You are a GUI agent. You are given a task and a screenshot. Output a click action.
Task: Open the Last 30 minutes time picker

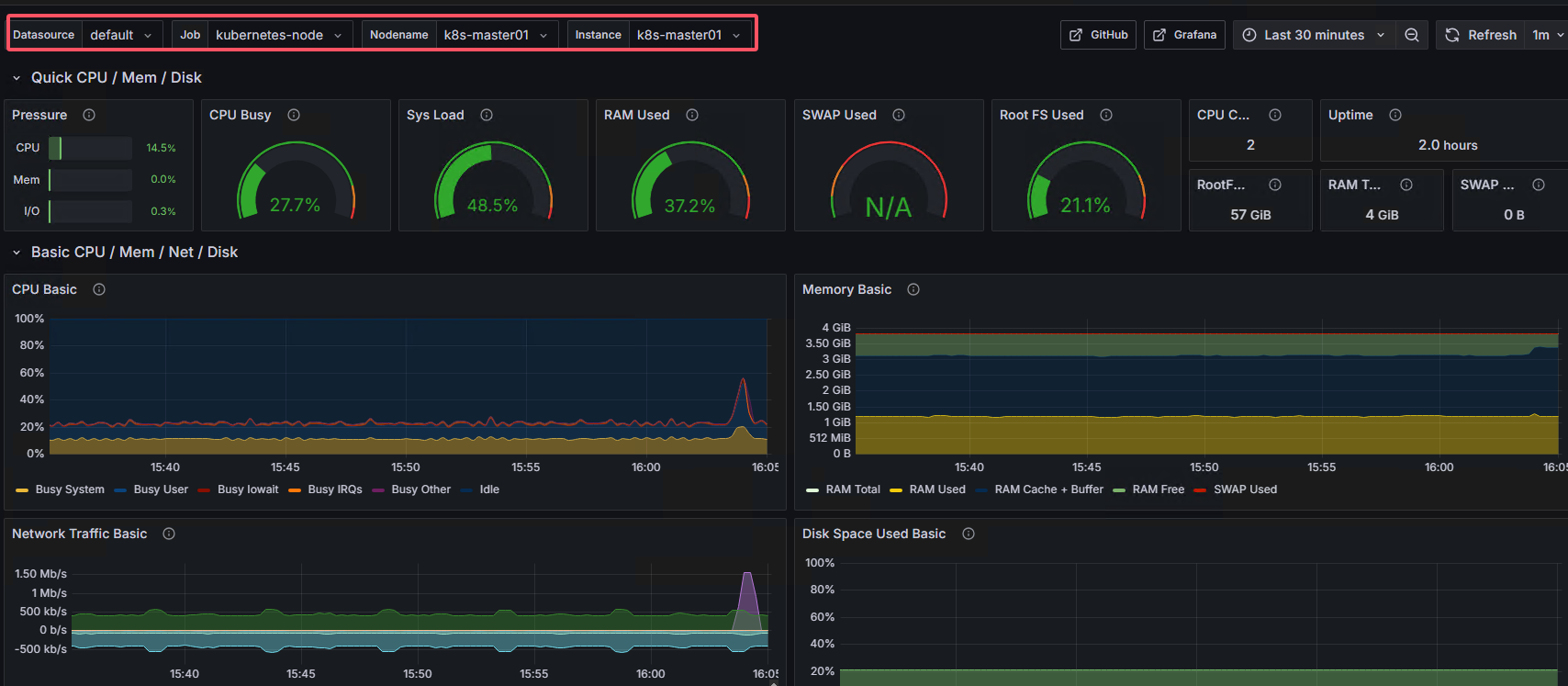[1313, 35]
